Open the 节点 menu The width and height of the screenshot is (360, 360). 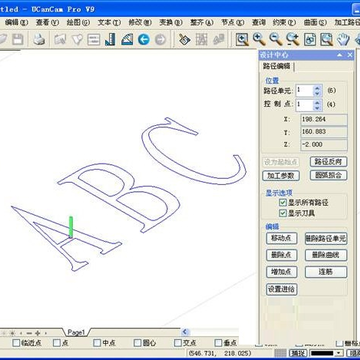(x=233, y=23)
